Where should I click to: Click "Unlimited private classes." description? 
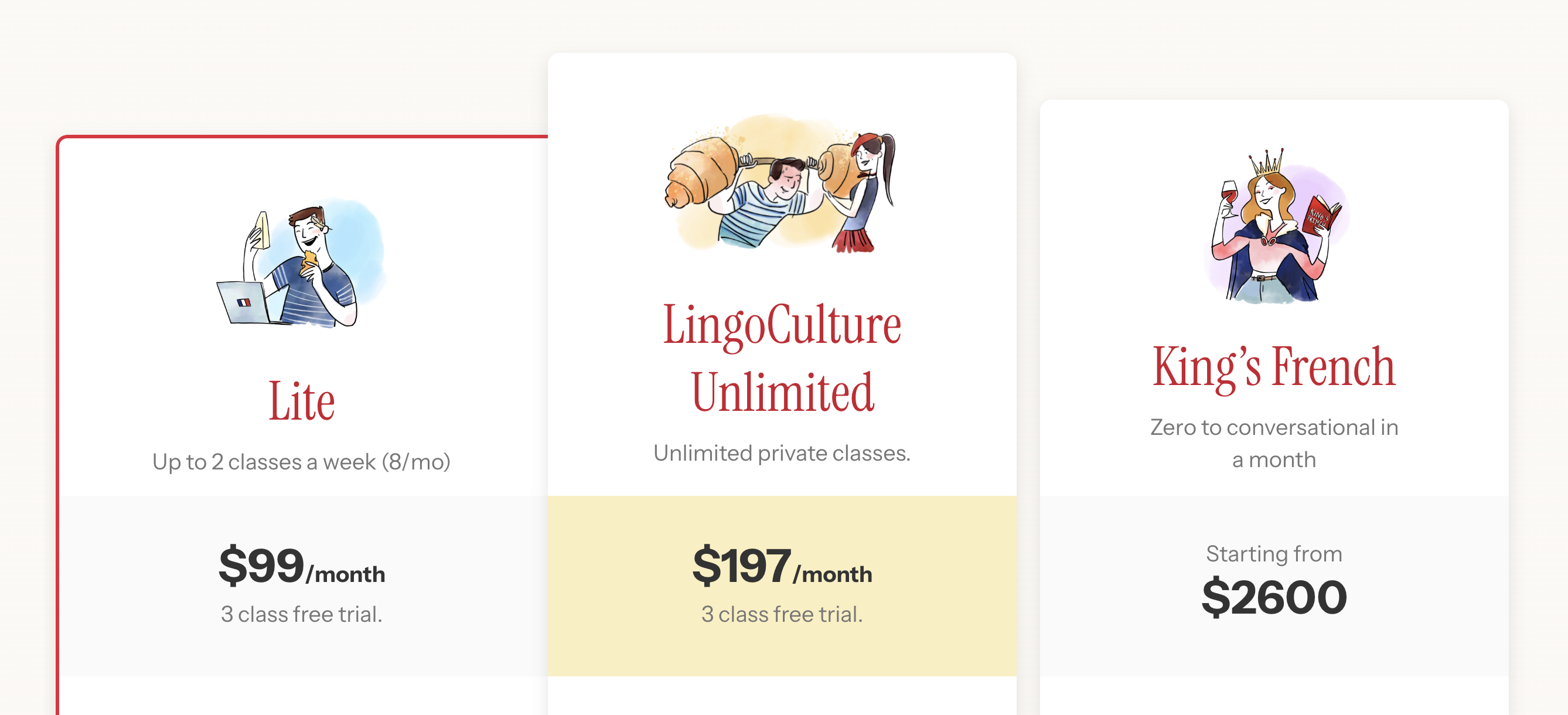tap(782, 453)
